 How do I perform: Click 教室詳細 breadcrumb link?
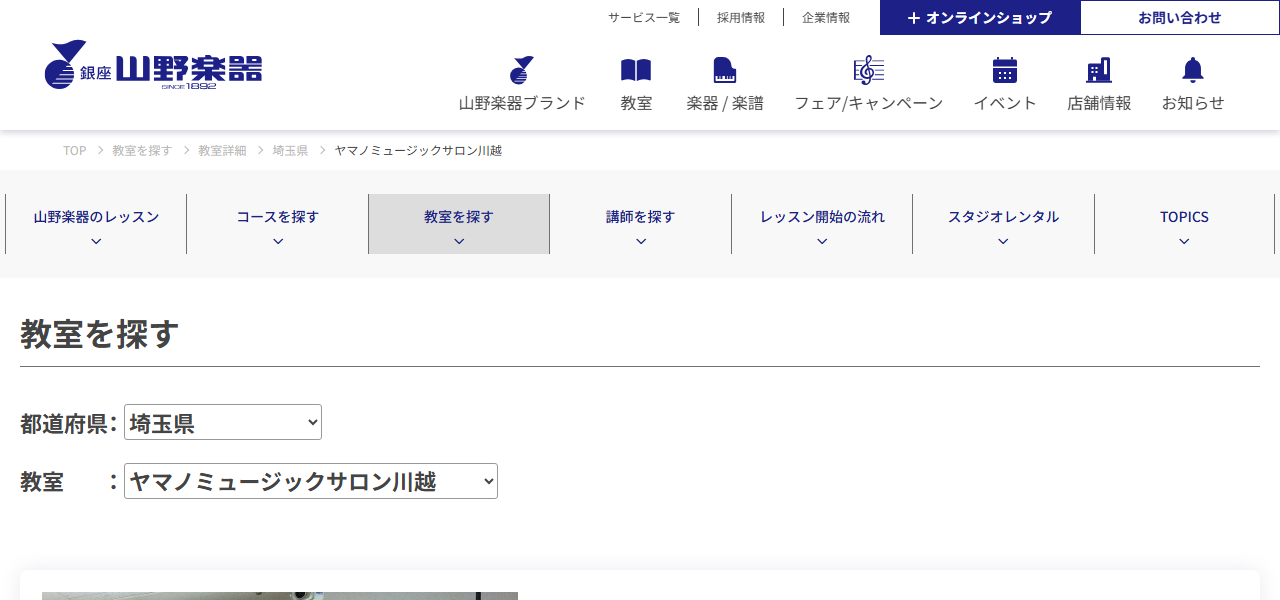[x=222, y=150]
